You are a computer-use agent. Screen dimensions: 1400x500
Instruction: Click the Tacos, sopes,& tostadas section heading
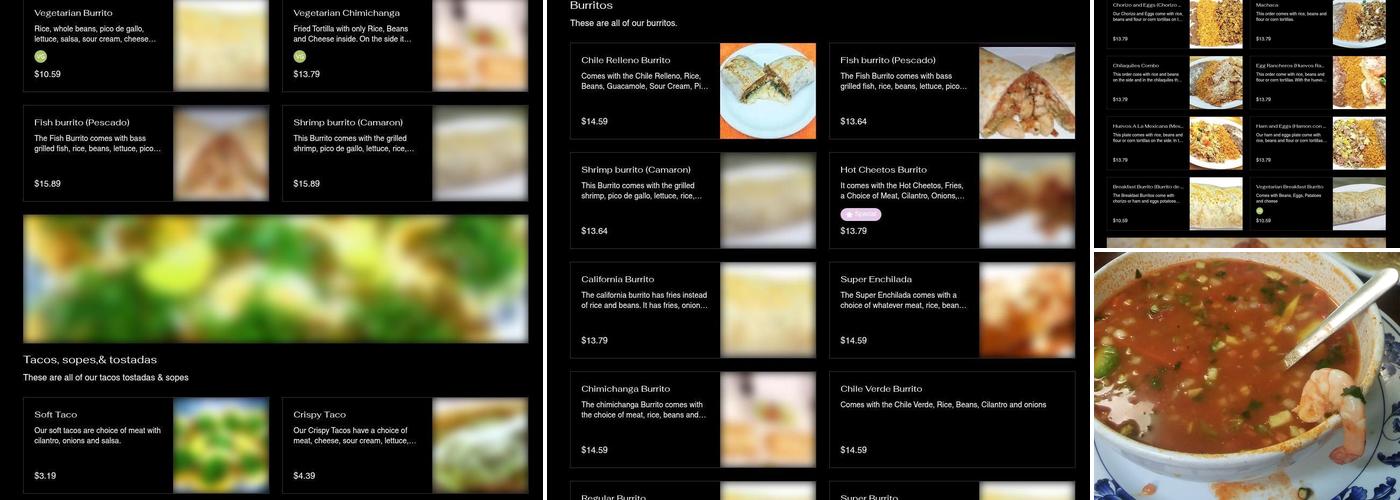click(90, 360)
